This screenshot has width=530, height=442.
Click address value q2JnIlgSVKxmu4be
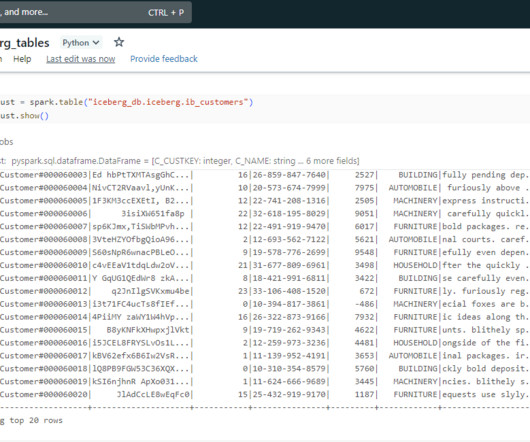click(150, 291)
